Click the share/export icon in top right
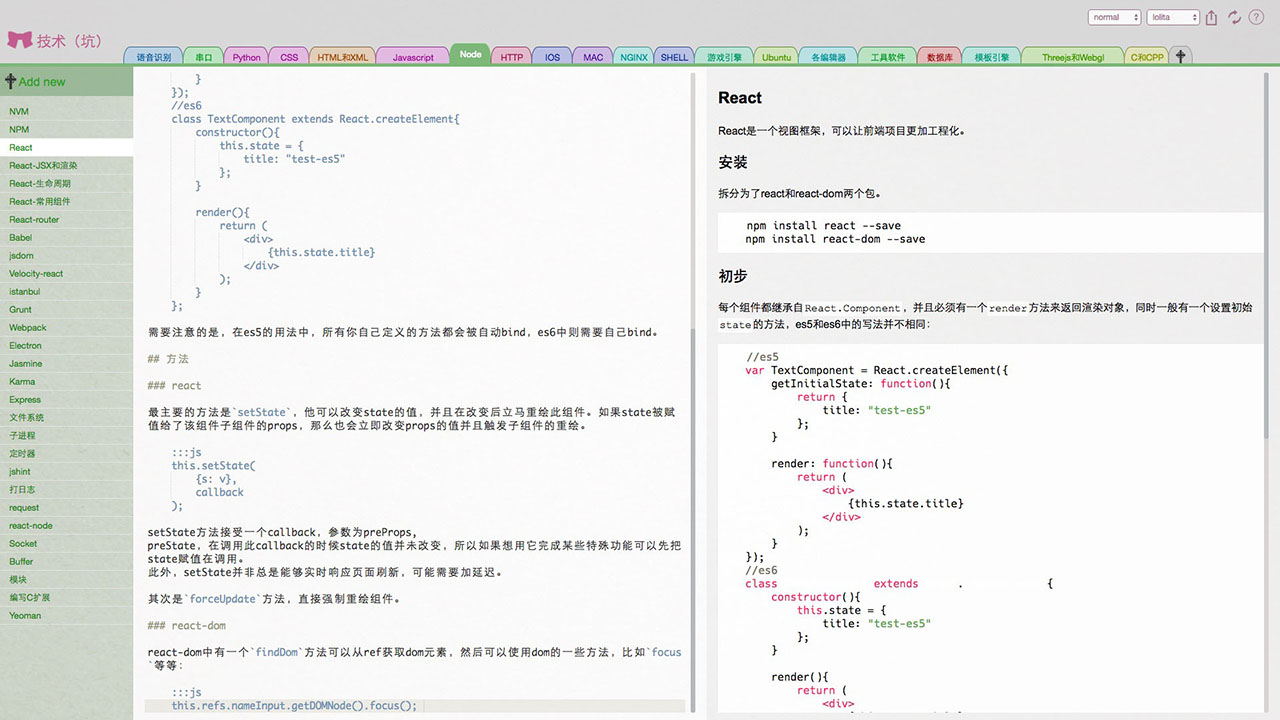The image size is (1280, 720). [1212, 17]
